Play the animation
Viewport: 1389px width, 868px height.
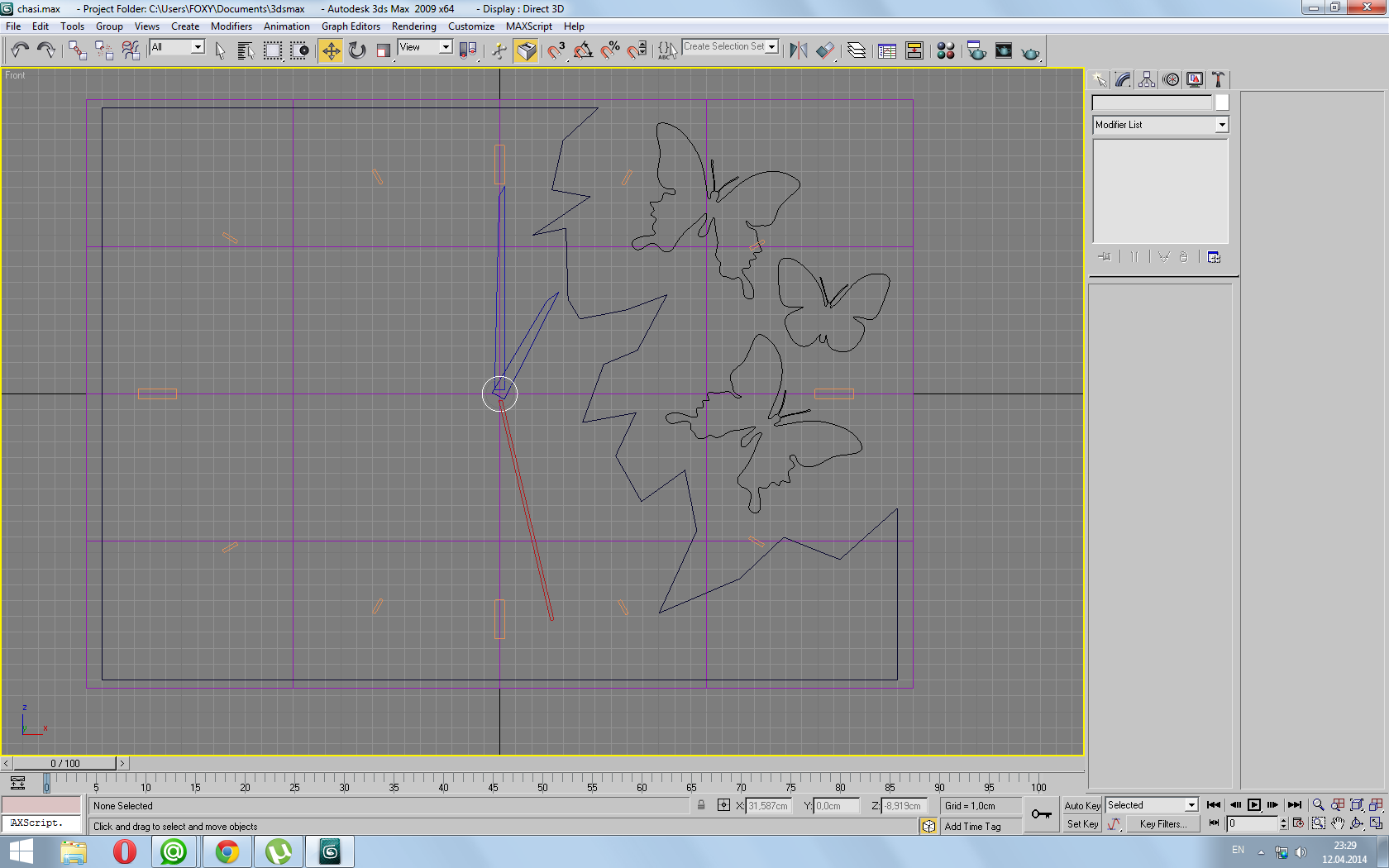point(1254,804)
